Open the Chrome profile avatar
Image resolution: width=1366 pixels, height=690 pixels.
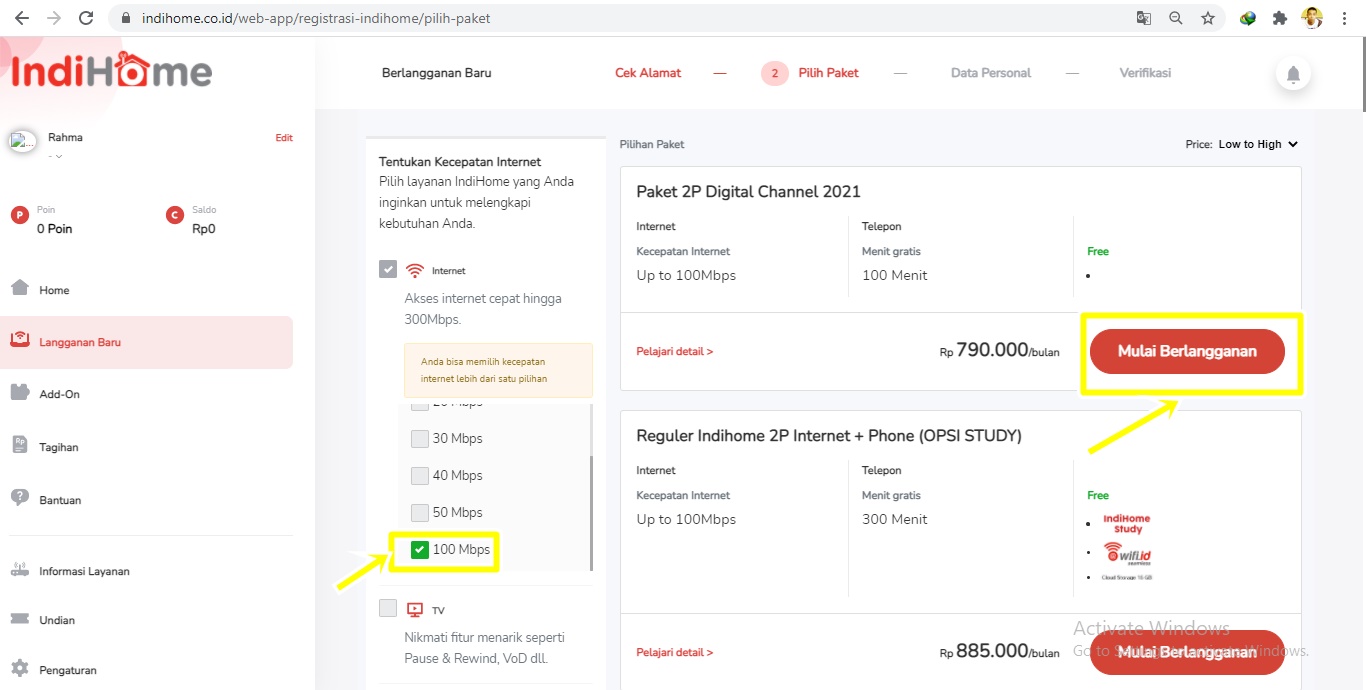coord(1312,18)
